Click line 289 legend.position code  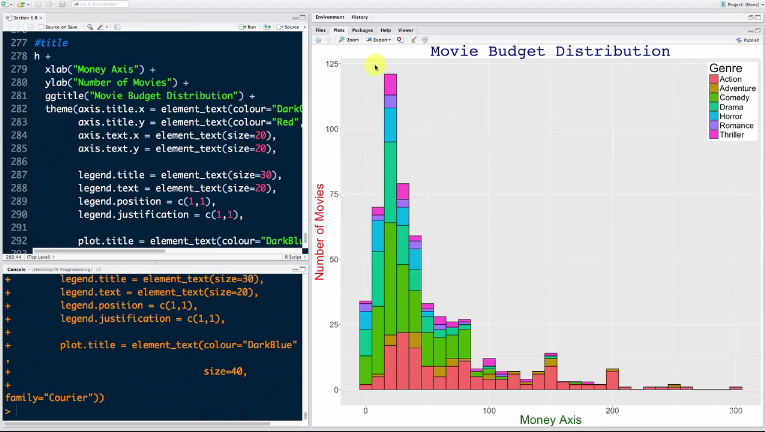click(x=147, y=202)
